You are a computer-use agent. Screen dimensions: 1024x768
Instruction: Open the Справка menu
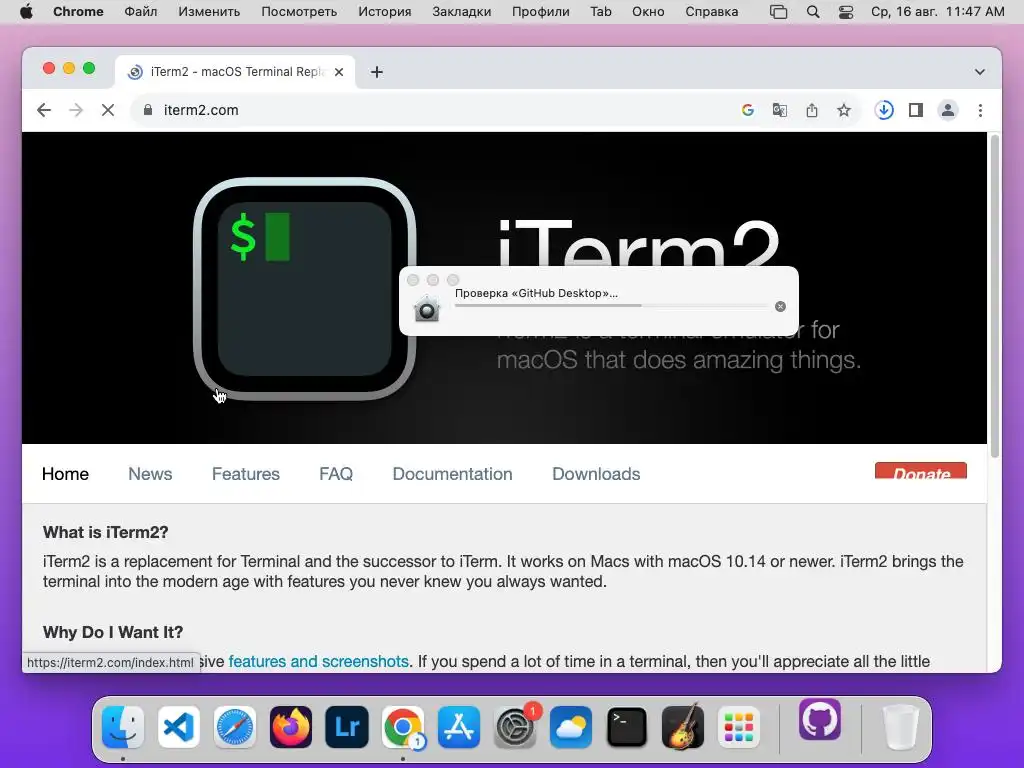[x=712, y=12]
